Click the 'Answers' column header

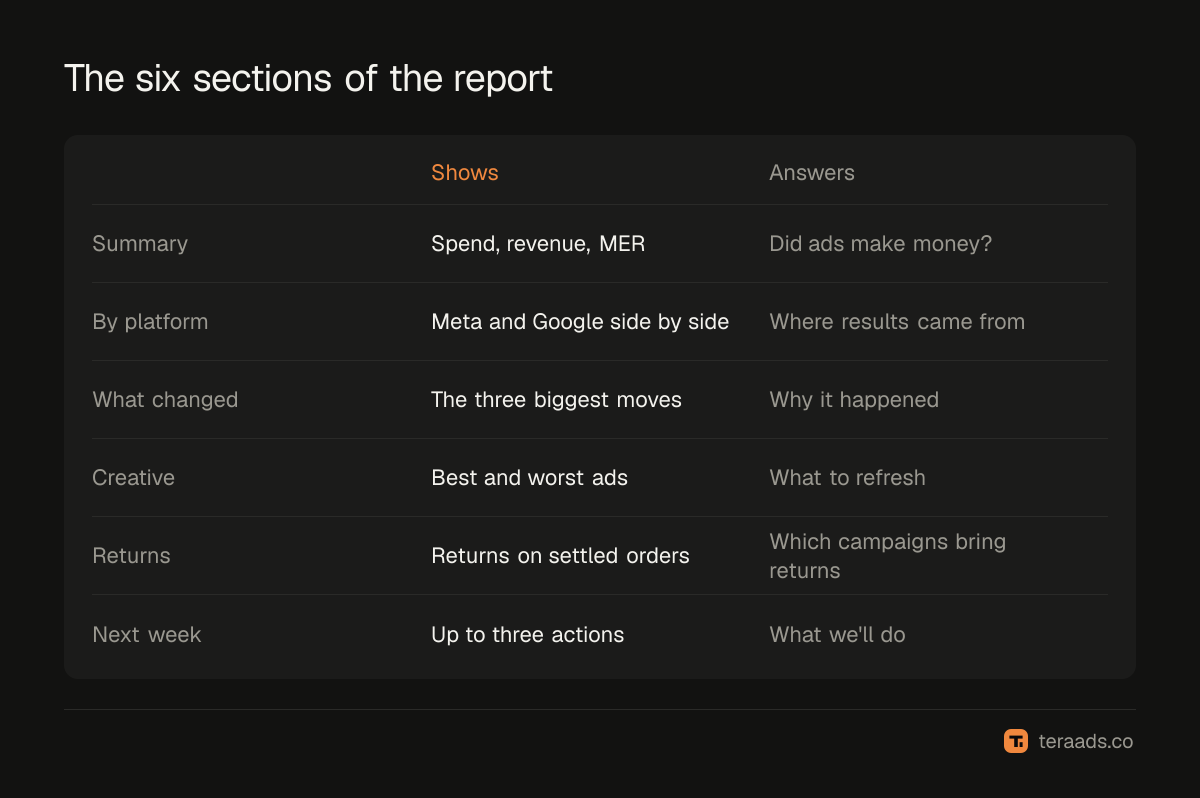click(x=812, y=172)
